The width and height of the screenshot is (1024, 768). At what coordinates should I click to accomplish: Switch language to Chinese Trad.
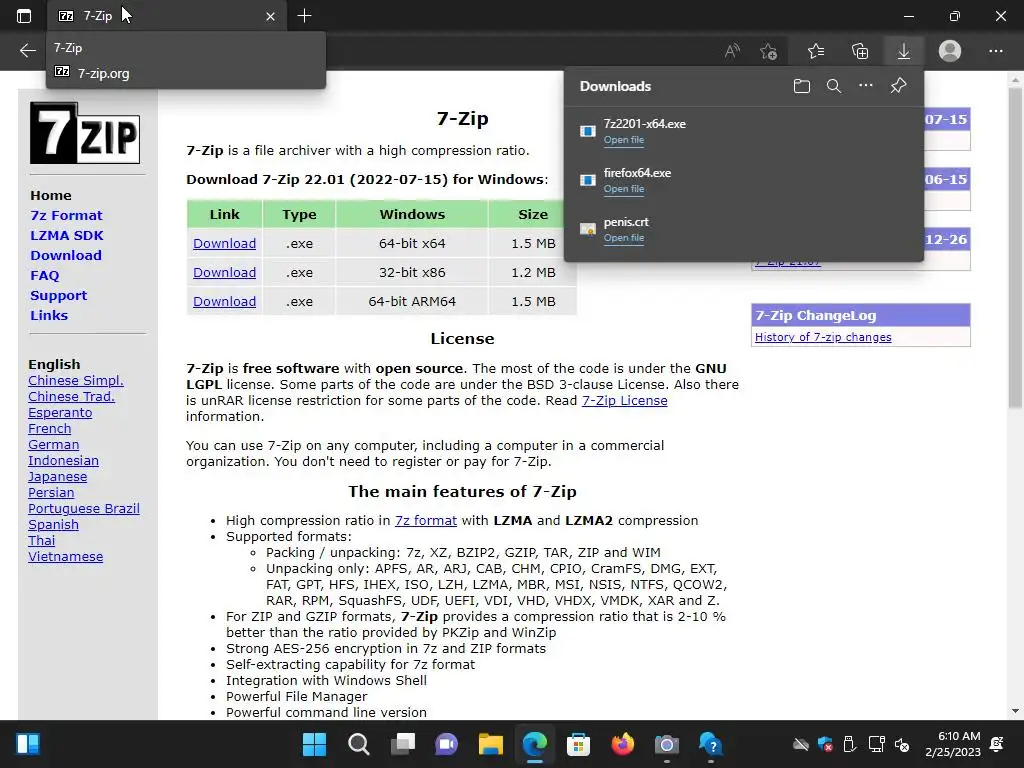coord(71,396)
